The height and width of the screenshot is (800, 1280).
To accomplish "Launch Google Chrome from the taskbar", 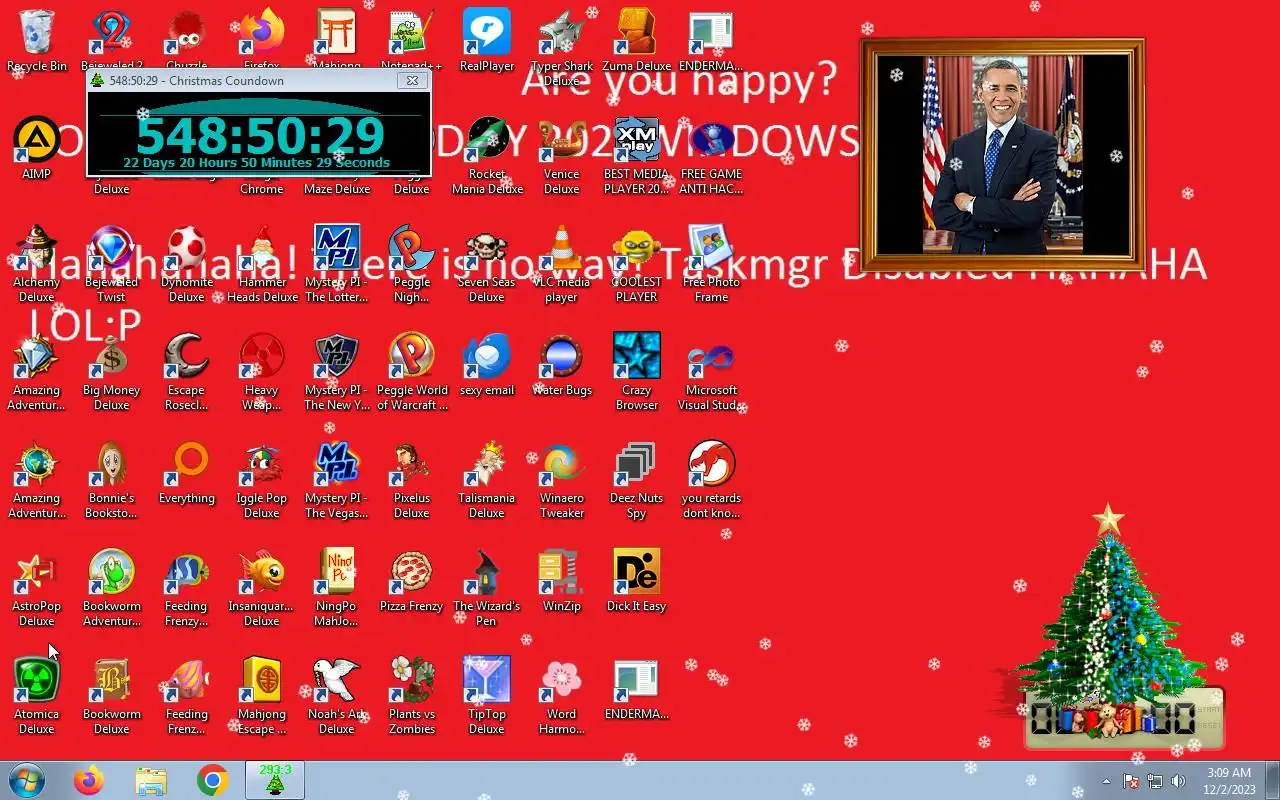I will click(x=212, y=780).
